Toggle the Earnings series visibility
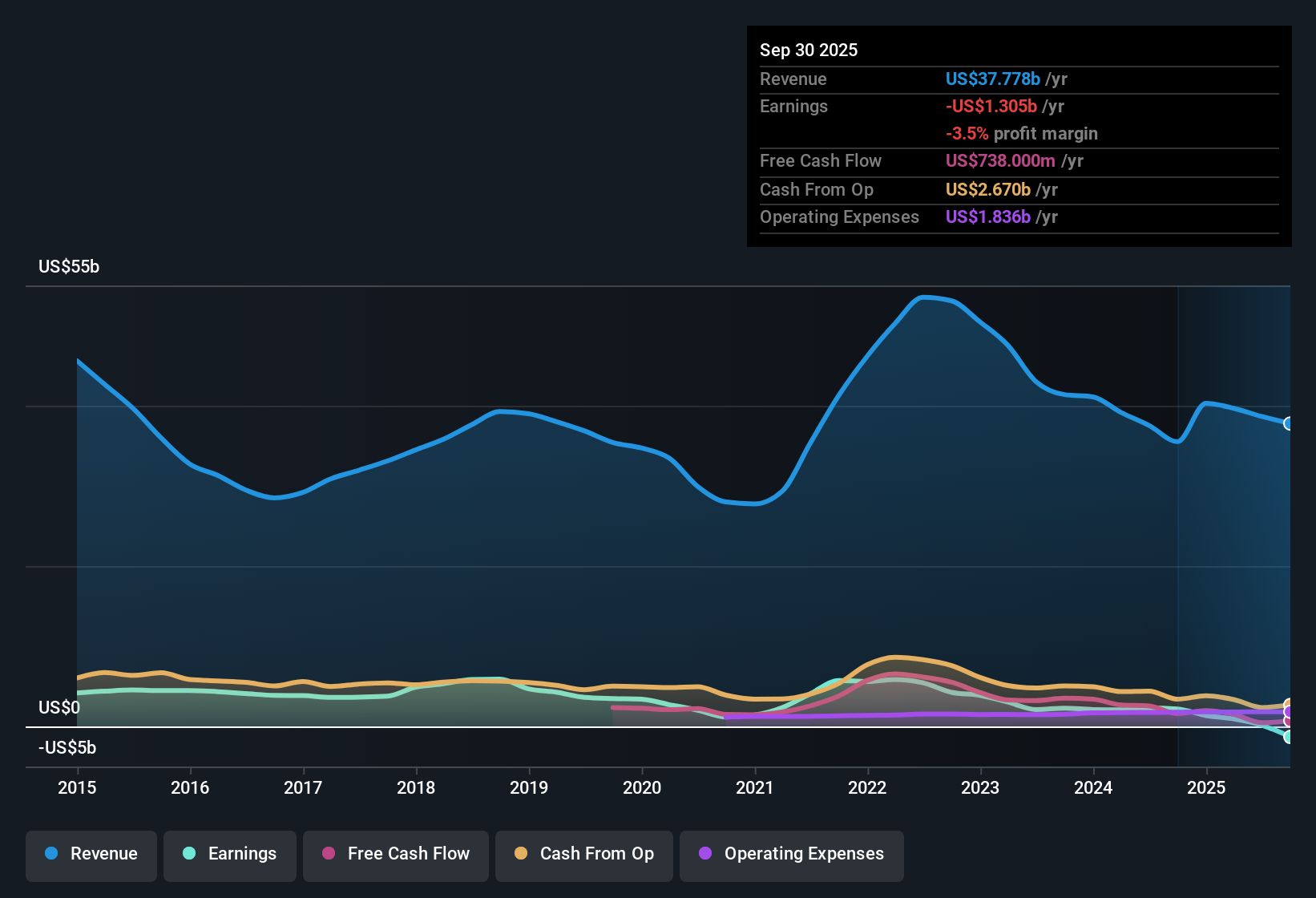Viewport: 1316px width, 898px height. [x=230, y=854]
